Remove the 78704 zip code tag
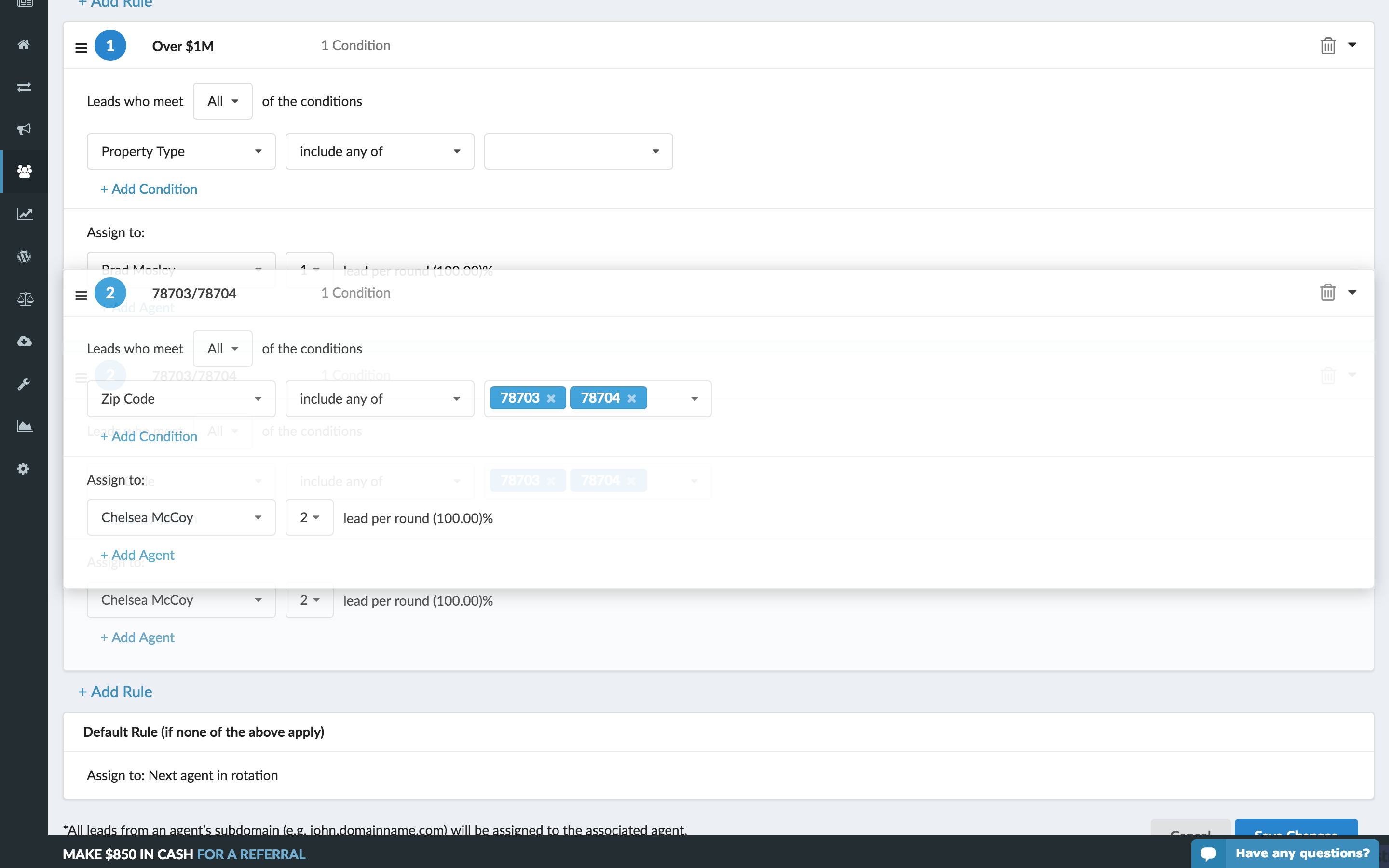The image size is (1389, 868). tap(631, 398)
